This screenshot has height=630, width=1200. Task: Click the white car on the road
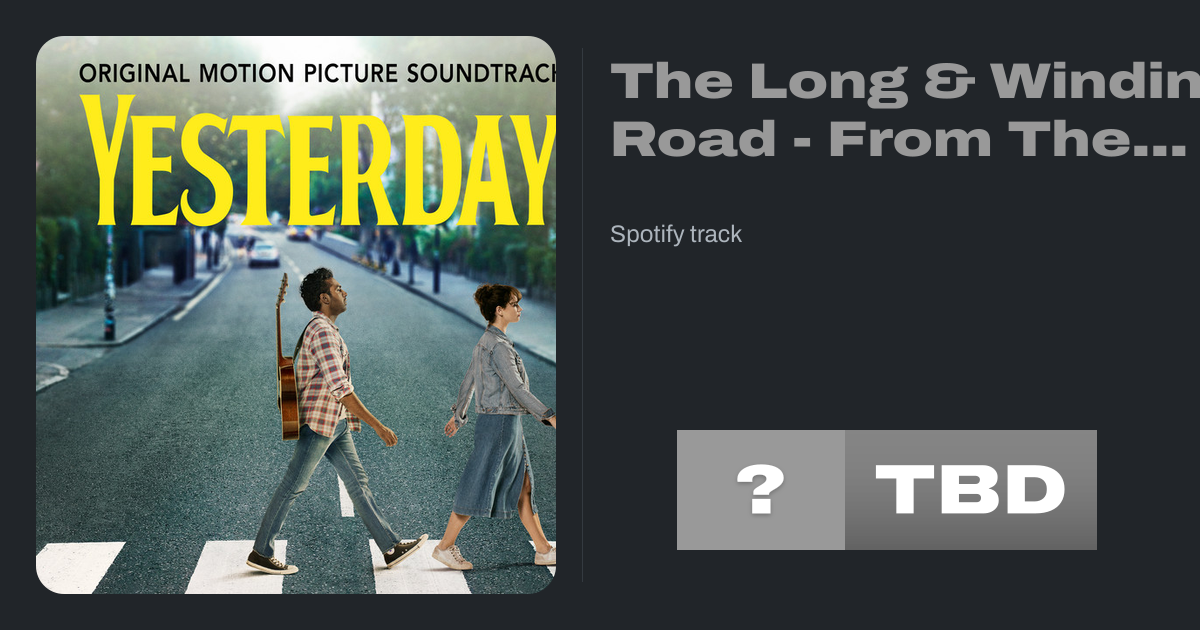tap(264, 252)
